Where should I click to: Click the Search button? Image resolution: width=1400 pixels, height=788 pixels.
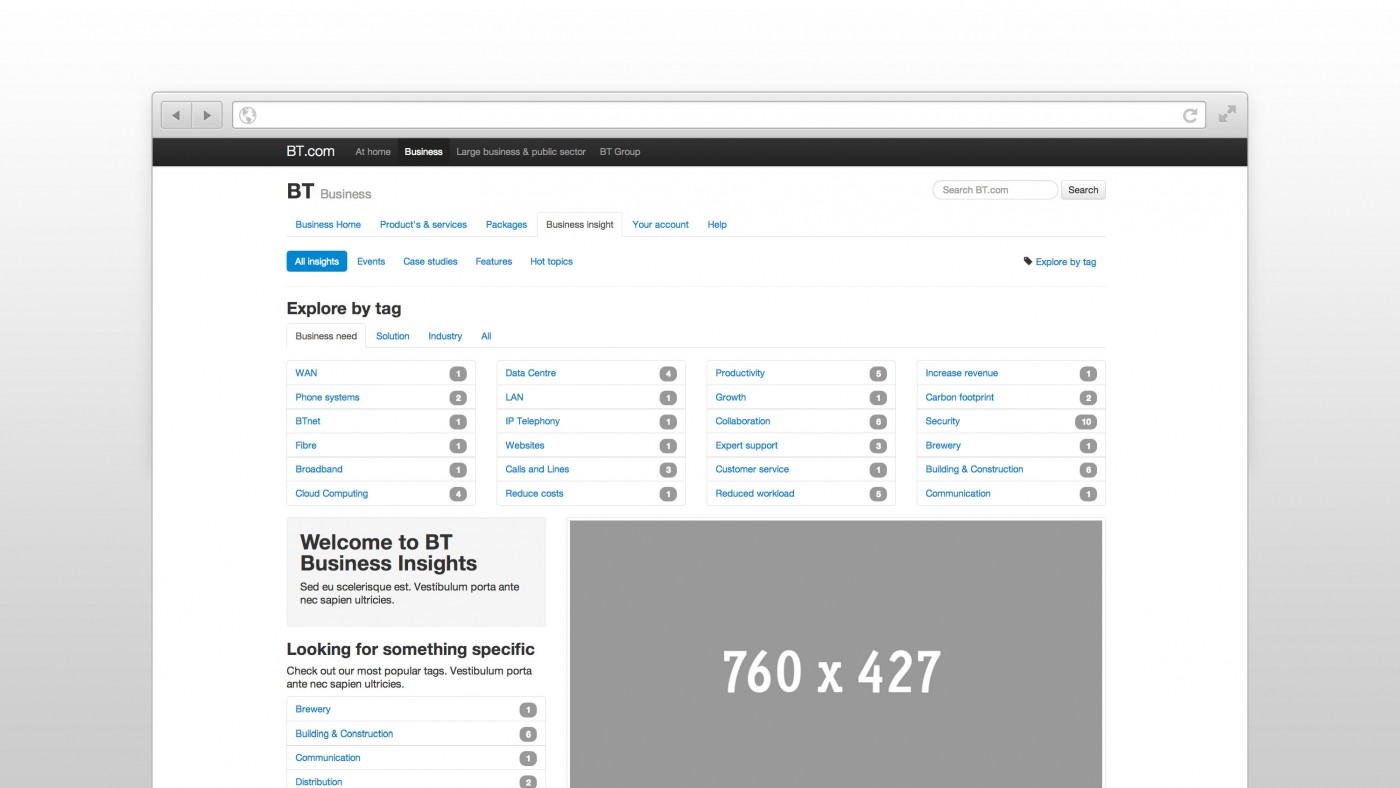tap(1083, 190)
